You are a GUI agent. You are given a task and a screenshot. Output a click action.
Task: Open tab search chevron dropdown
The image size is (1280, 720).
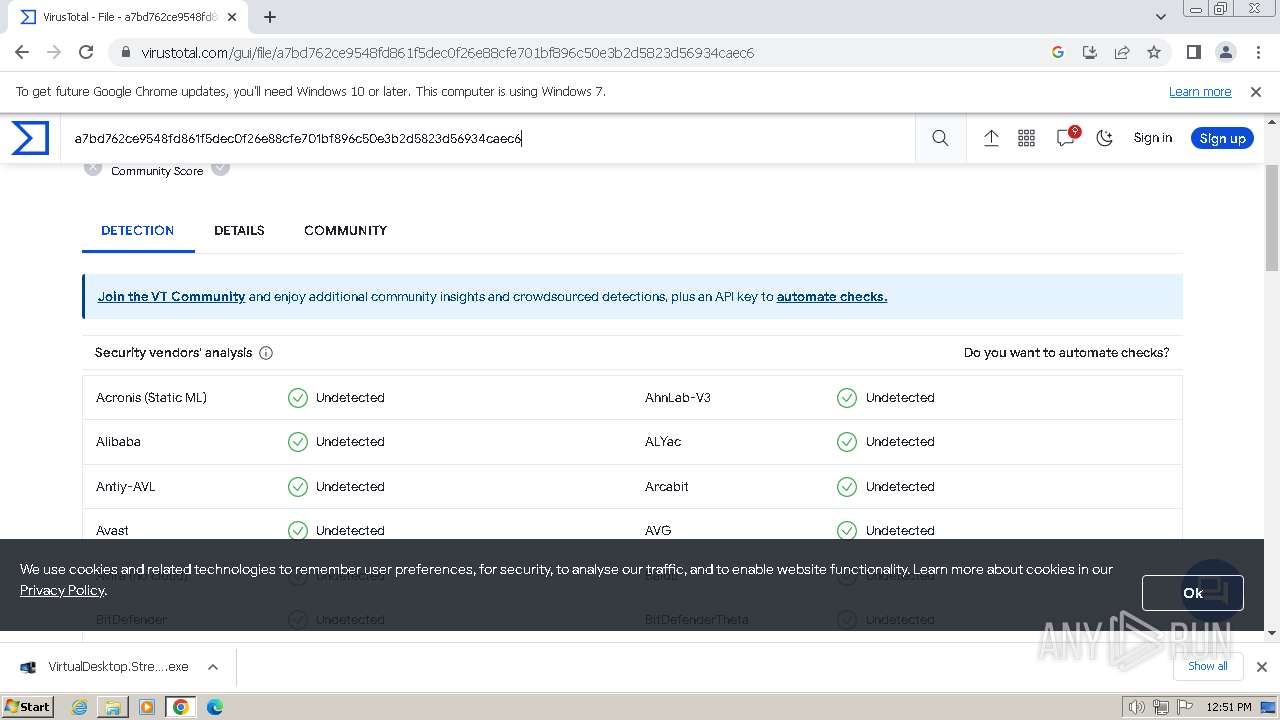click(x=1161, y=17)
